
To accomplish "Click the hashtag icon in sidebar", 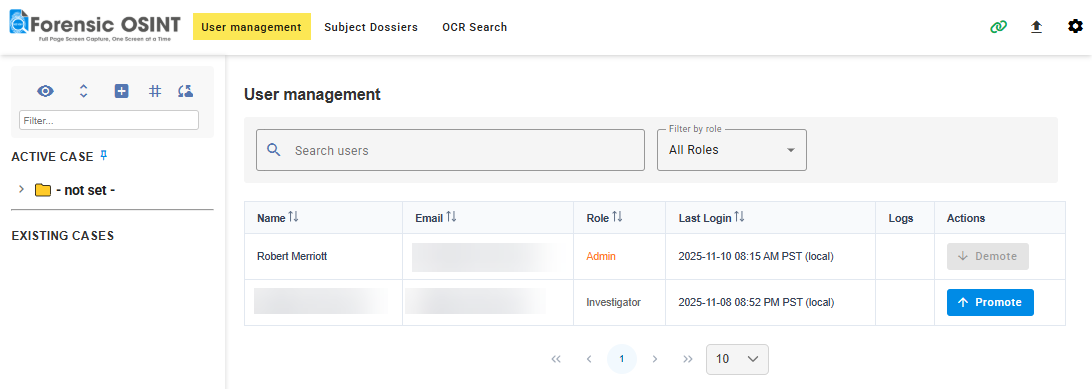I will [155, 91].
